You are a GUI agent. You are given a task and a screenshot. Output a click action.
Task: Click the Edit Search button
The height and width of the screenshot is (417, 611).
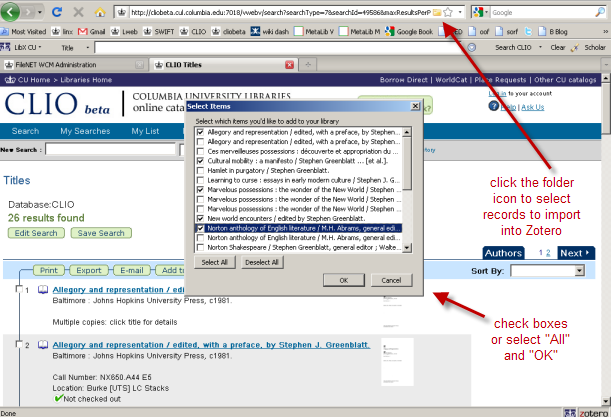[36, 233]
